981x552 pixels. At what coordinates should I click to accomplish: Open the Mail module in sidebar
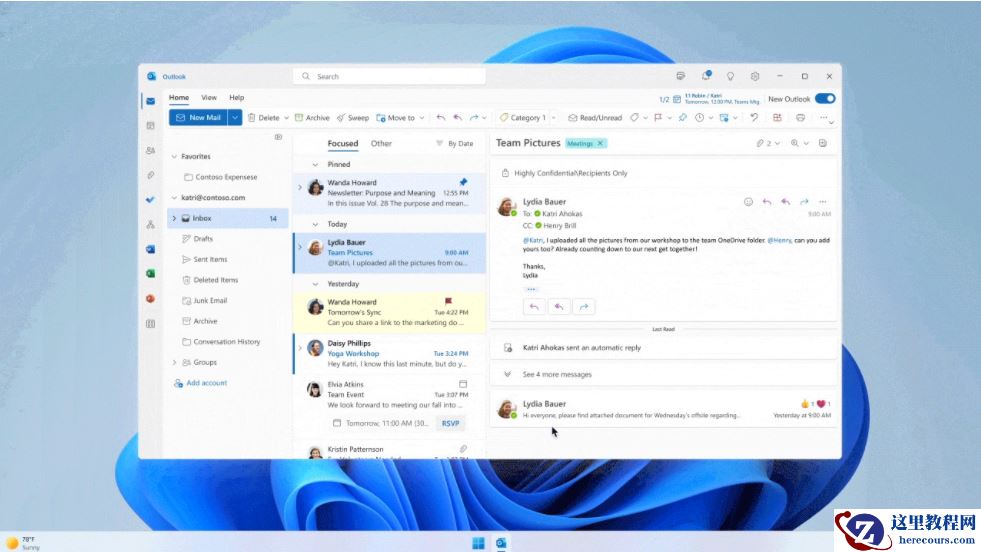coord(151,101)
